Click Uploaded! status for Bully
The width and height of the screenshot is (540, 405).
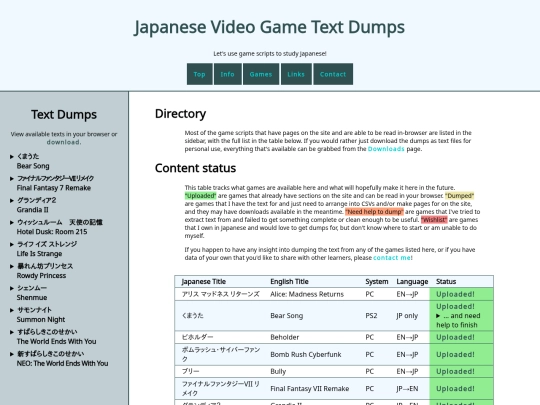click(455, 371)
